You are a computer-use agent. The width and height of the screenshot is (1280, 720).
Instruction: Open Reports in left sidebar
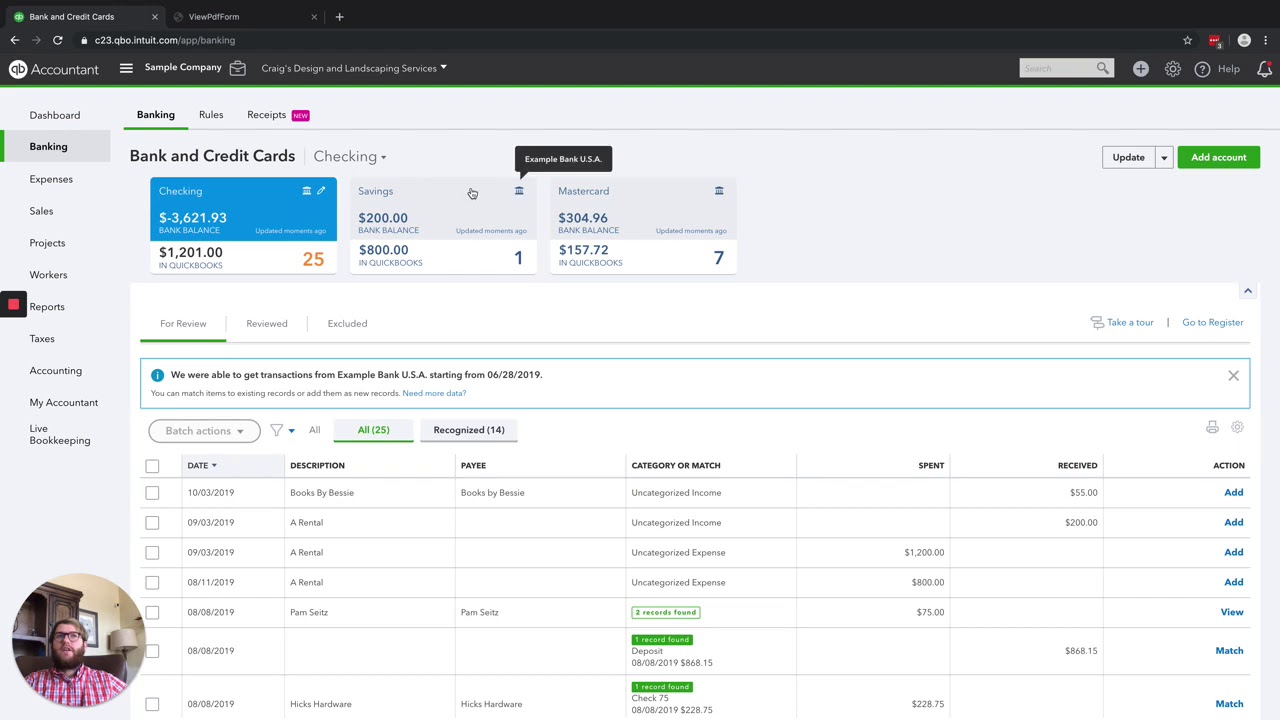[x=47, y=307]
